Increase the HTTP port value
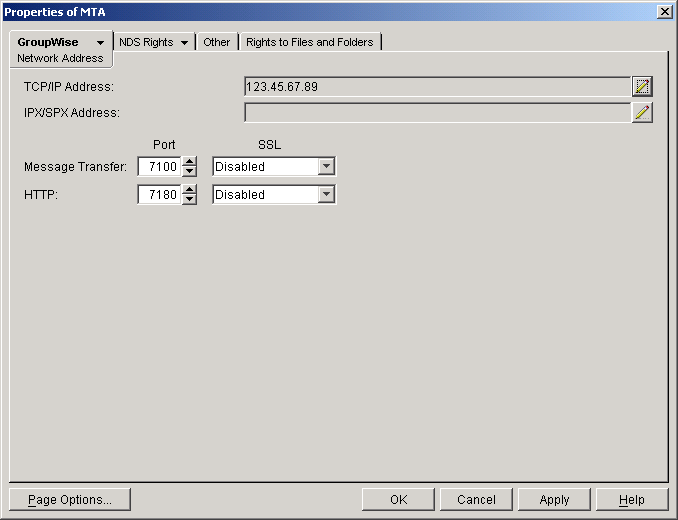Viewport: 678px width, 520px height. coord(189,190)
